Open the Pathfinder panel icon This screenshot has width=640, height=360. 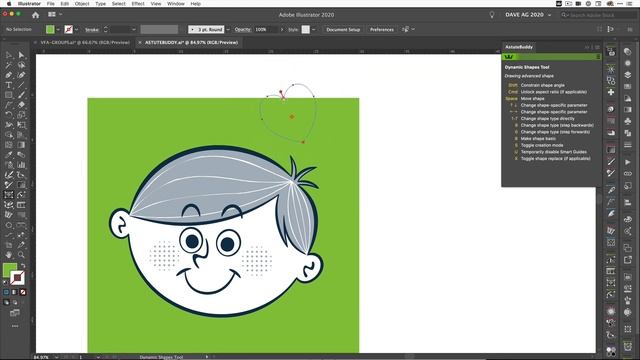(628, 133)
